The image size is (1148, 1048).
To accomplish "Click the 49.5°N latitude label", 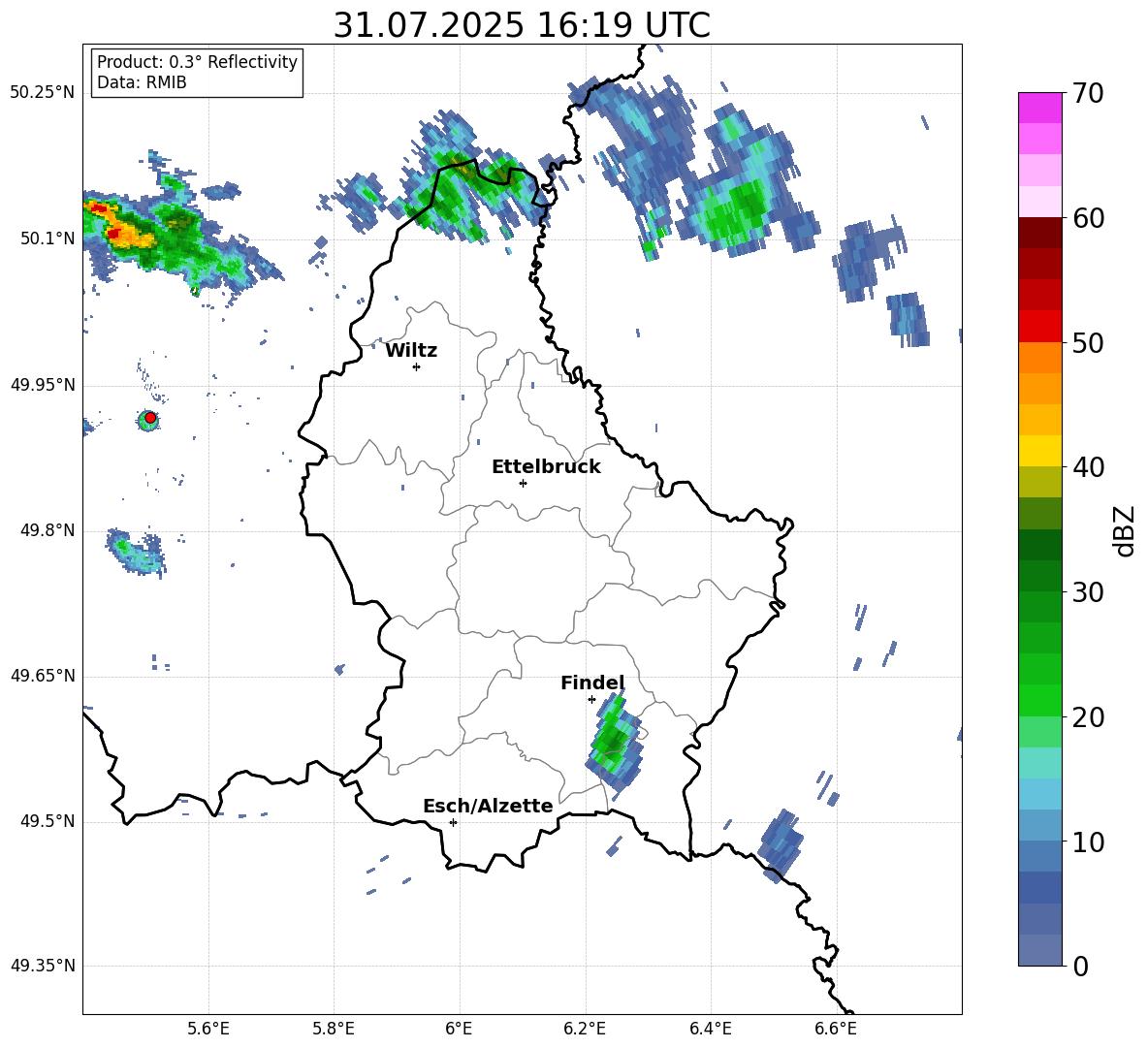I will click(x=47, y=821).
